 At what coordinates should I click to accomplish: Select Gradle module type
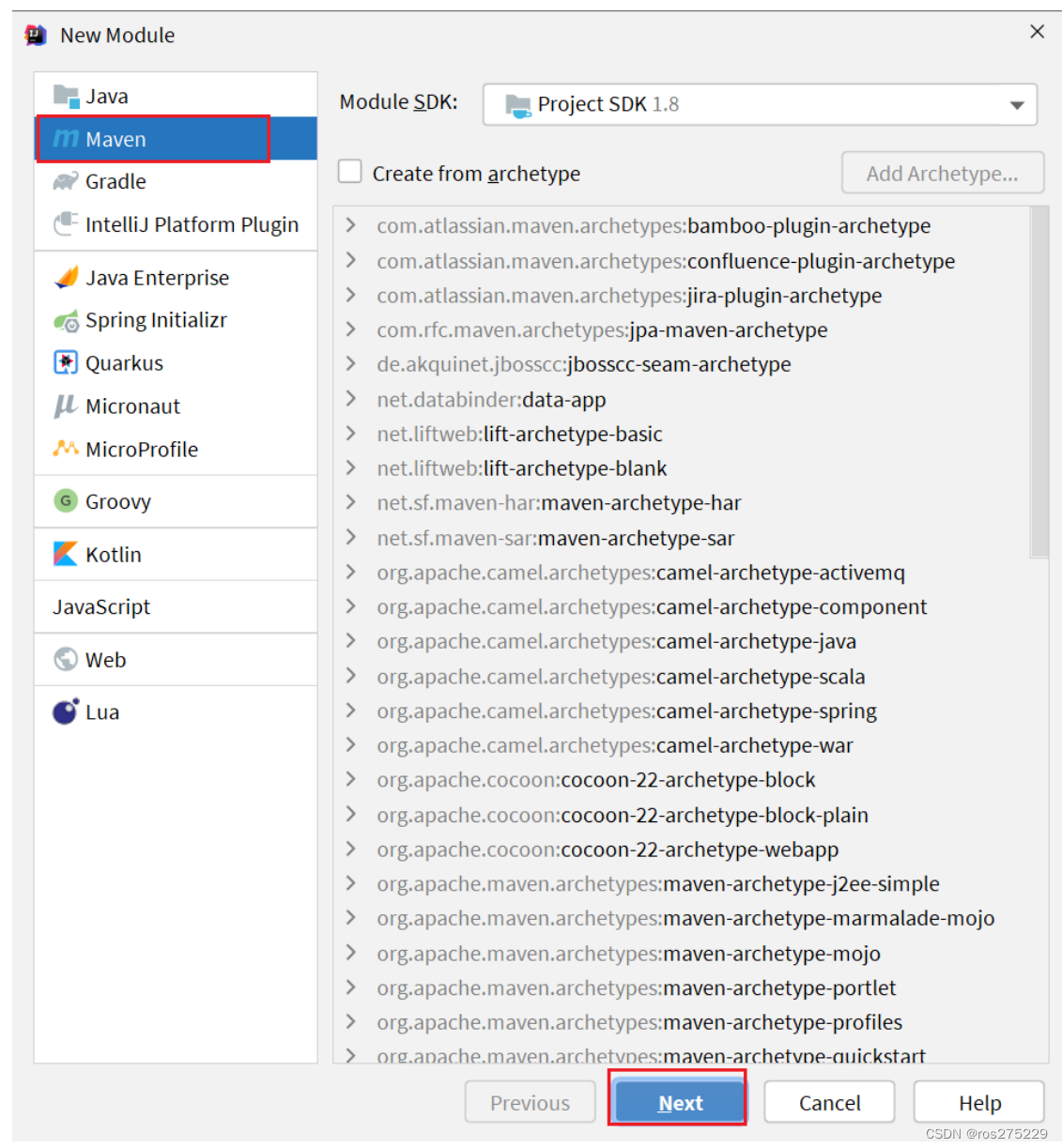pyautogui.click(x=176, y=181)
